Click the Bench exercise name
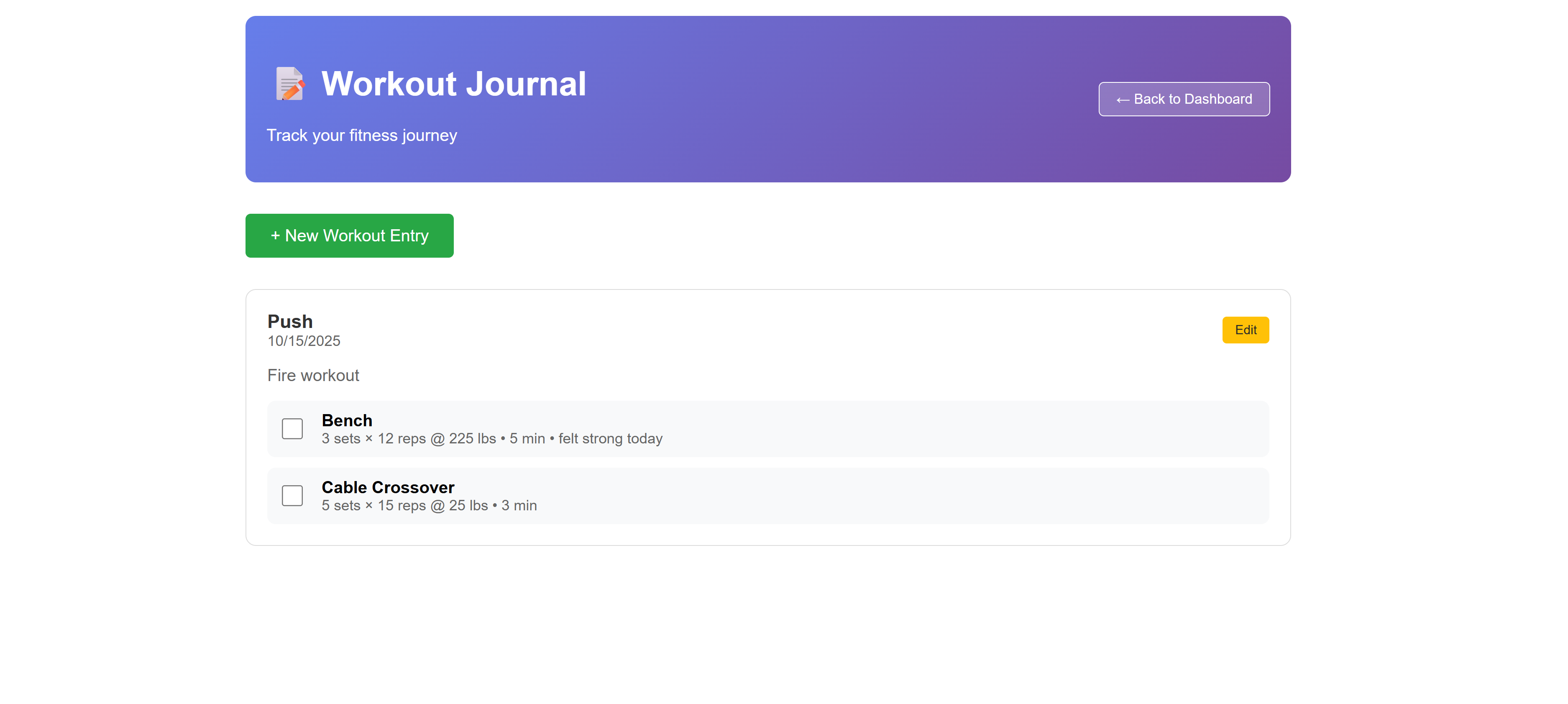 coord(346,421)
